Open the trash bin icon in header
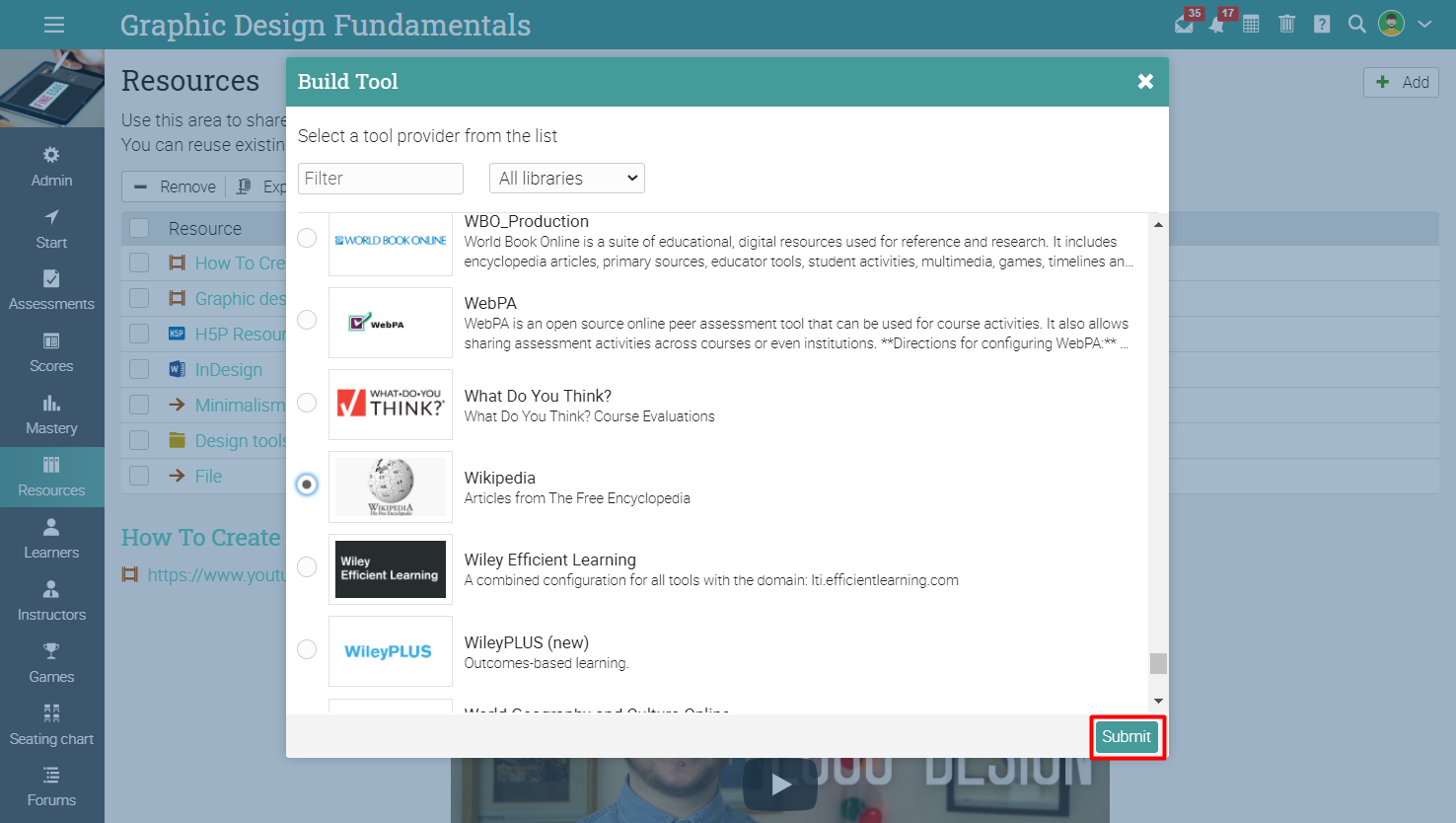The height and width of the screenshot is (823, 1456). click(x=1286, y=25)
